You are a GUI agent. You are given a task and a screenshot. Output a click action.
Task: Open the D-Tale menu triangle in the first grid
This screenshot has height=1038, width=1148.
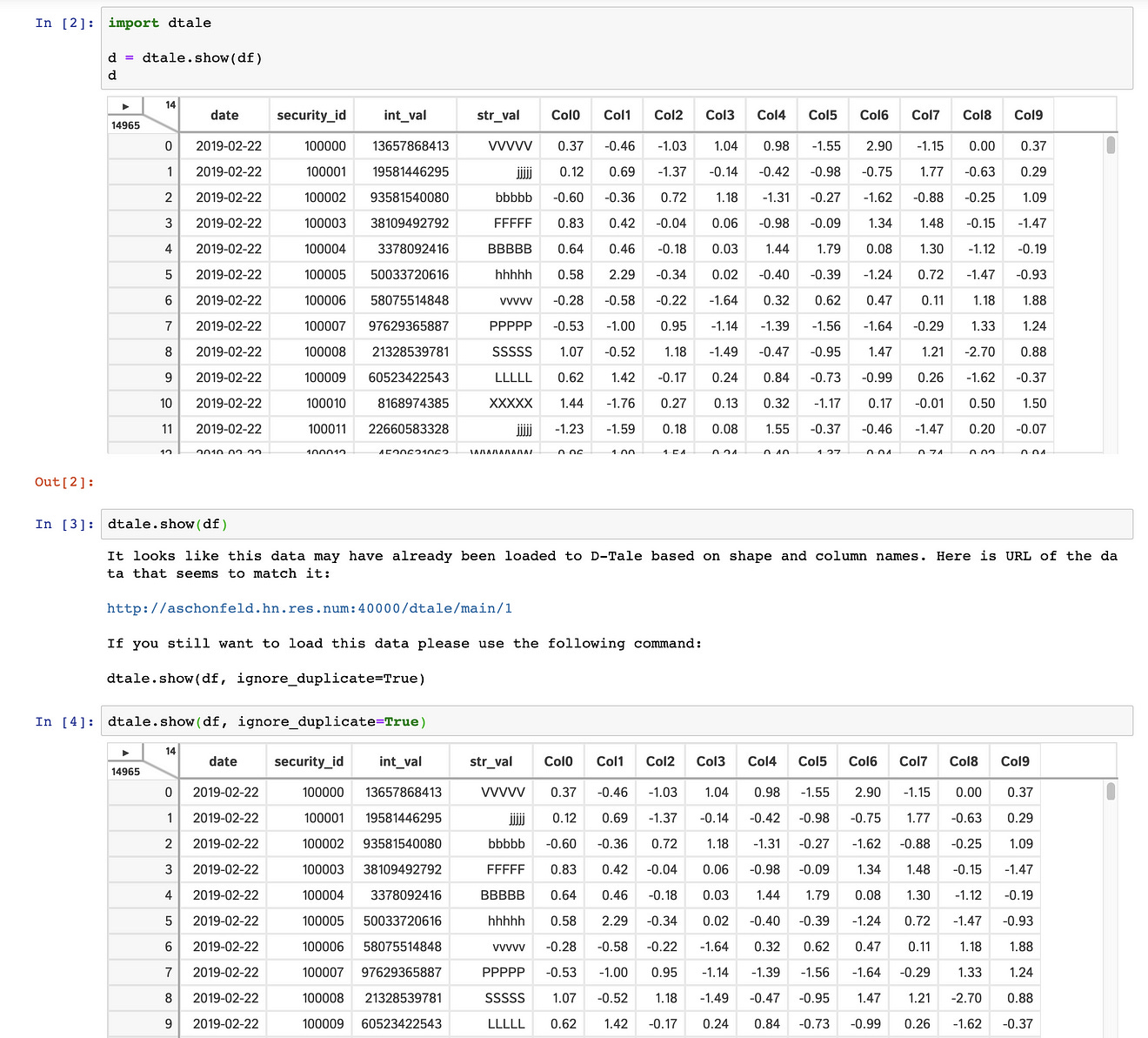[x=124, y=104]
